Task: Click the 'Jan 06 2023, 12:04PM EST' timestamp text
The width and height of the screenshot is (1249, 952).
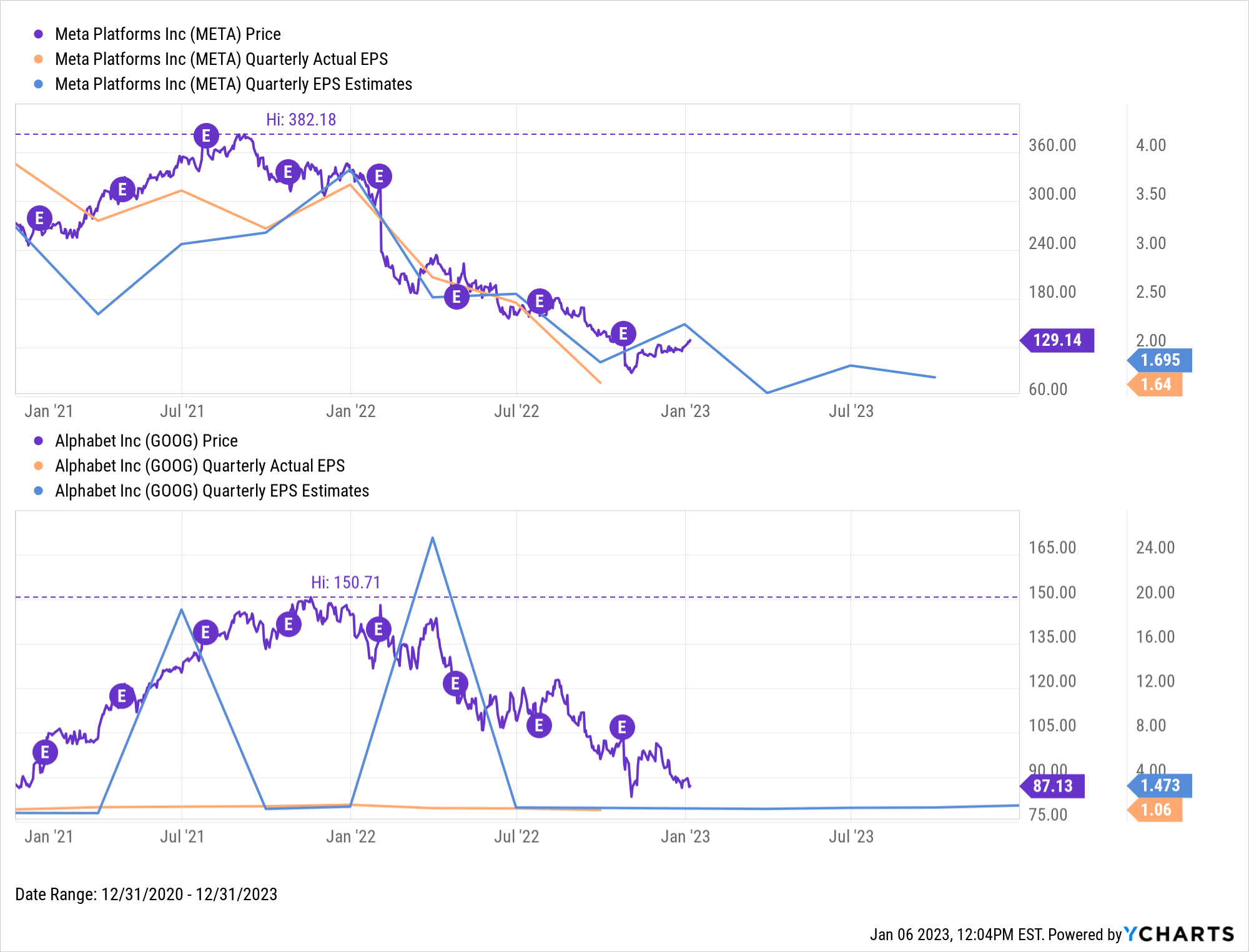Action: point(957,935)
